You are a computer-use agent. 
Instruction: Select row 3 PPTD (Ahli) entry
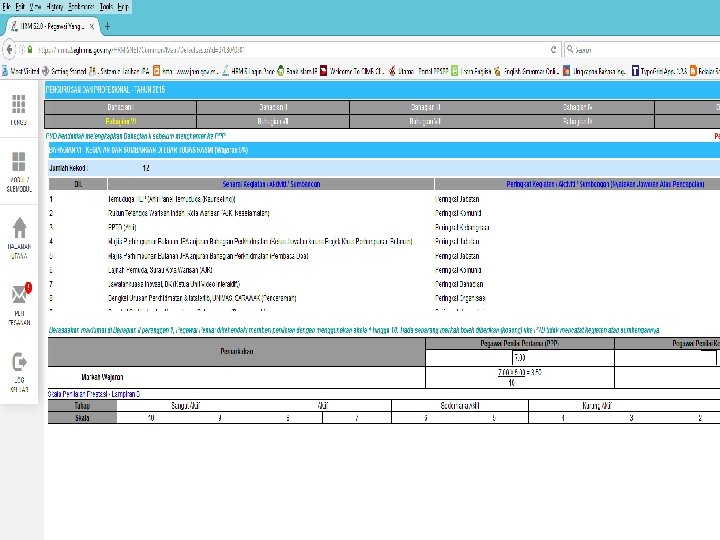coord(122,227)
